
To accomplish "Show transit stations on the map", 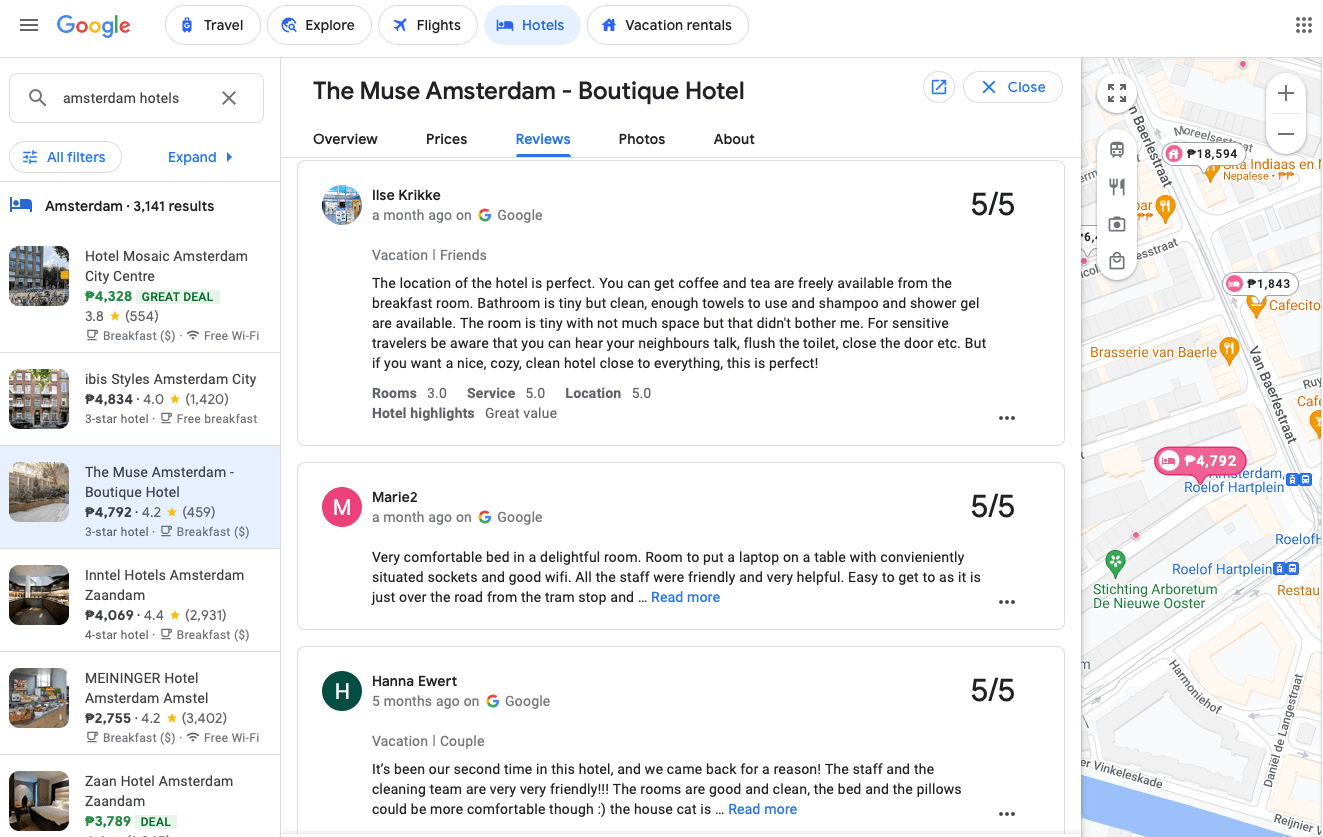I will 1116,148.
